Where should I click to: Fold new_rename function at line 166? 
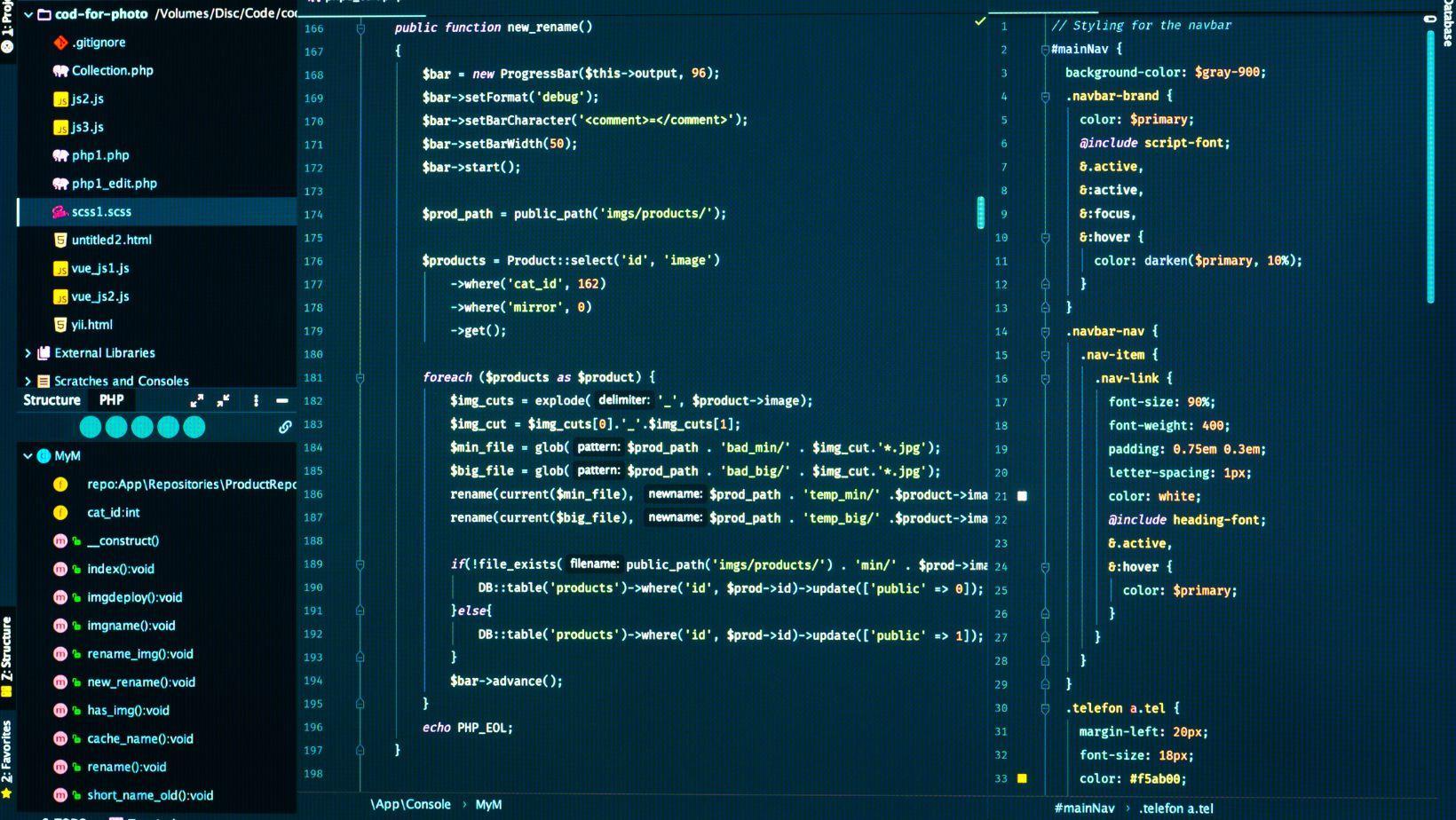[x=360, y=28]
